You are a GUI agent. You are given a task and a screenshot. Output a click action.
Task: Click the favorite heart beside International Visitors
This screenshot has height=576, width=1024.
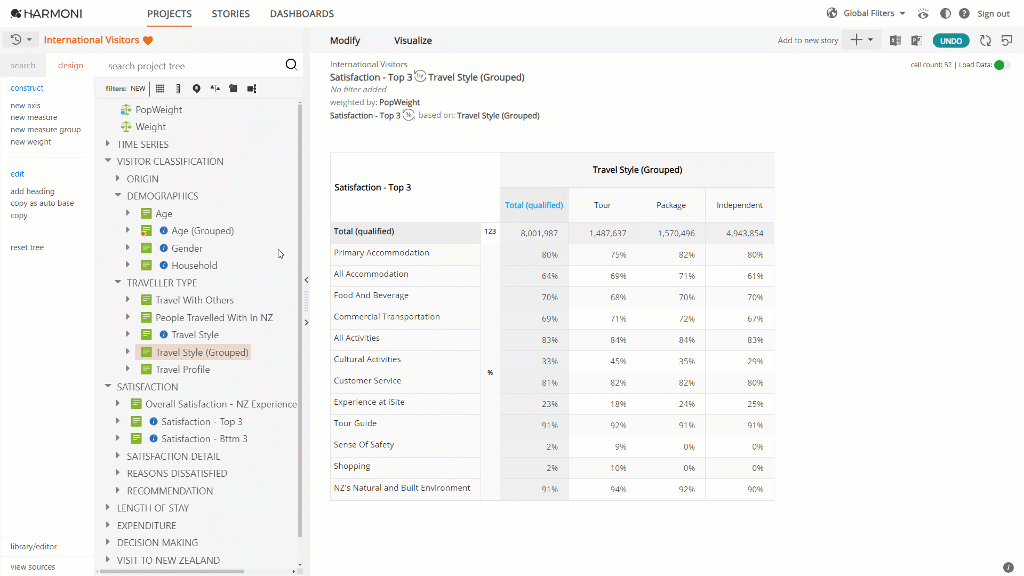coord(148,40)
